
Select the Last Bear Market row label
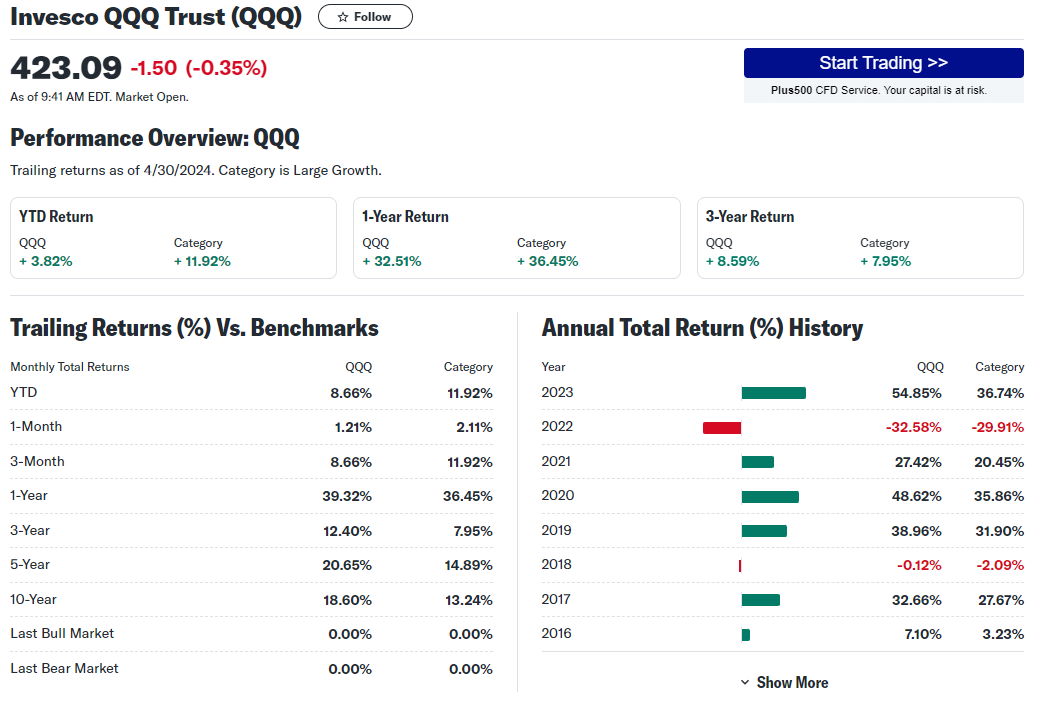(x=64, y=668)
